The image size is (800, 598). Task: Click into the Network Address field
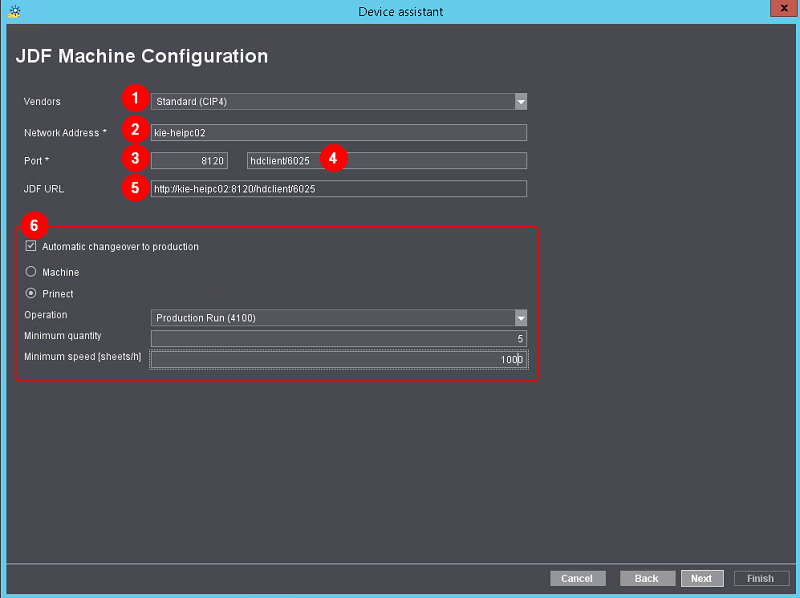point(338,131)
